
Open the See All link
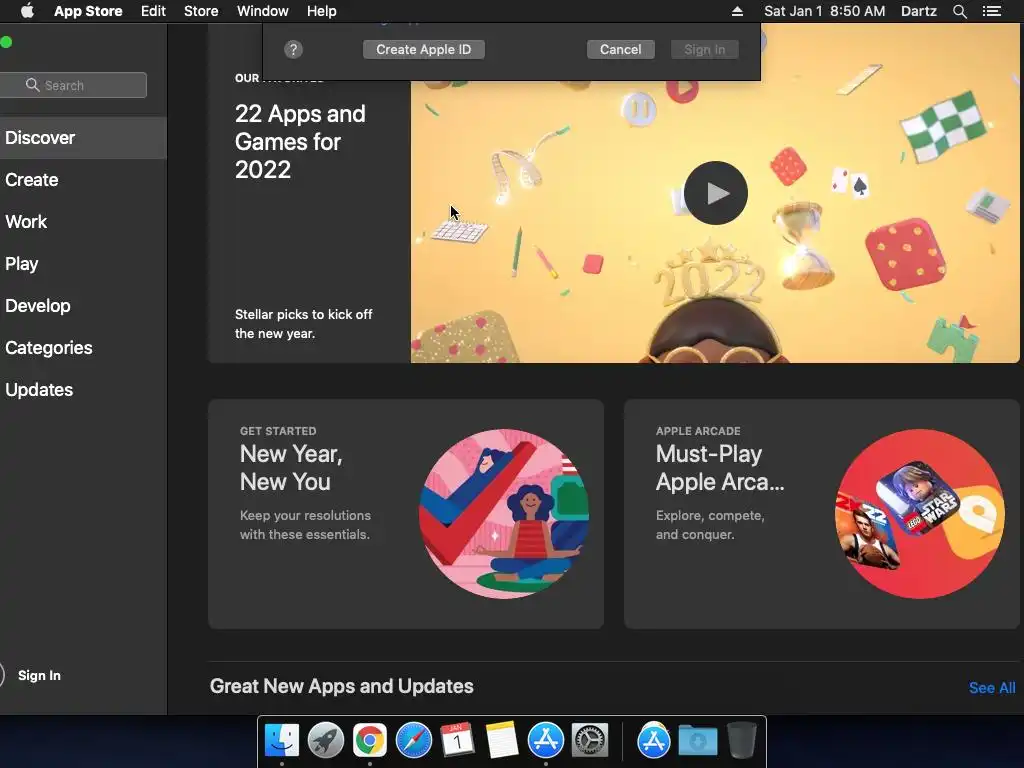[x=992, y=688]
